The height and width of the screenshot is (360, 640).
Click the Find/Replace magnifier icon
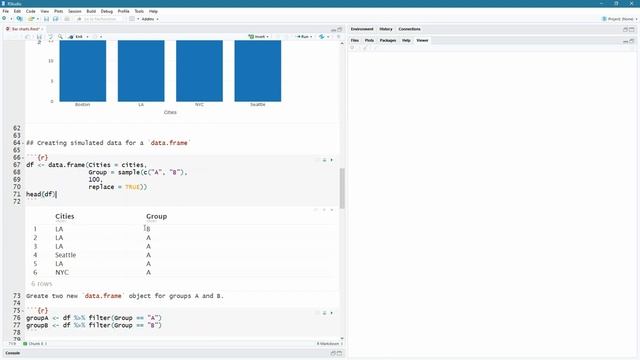[60, 37]
